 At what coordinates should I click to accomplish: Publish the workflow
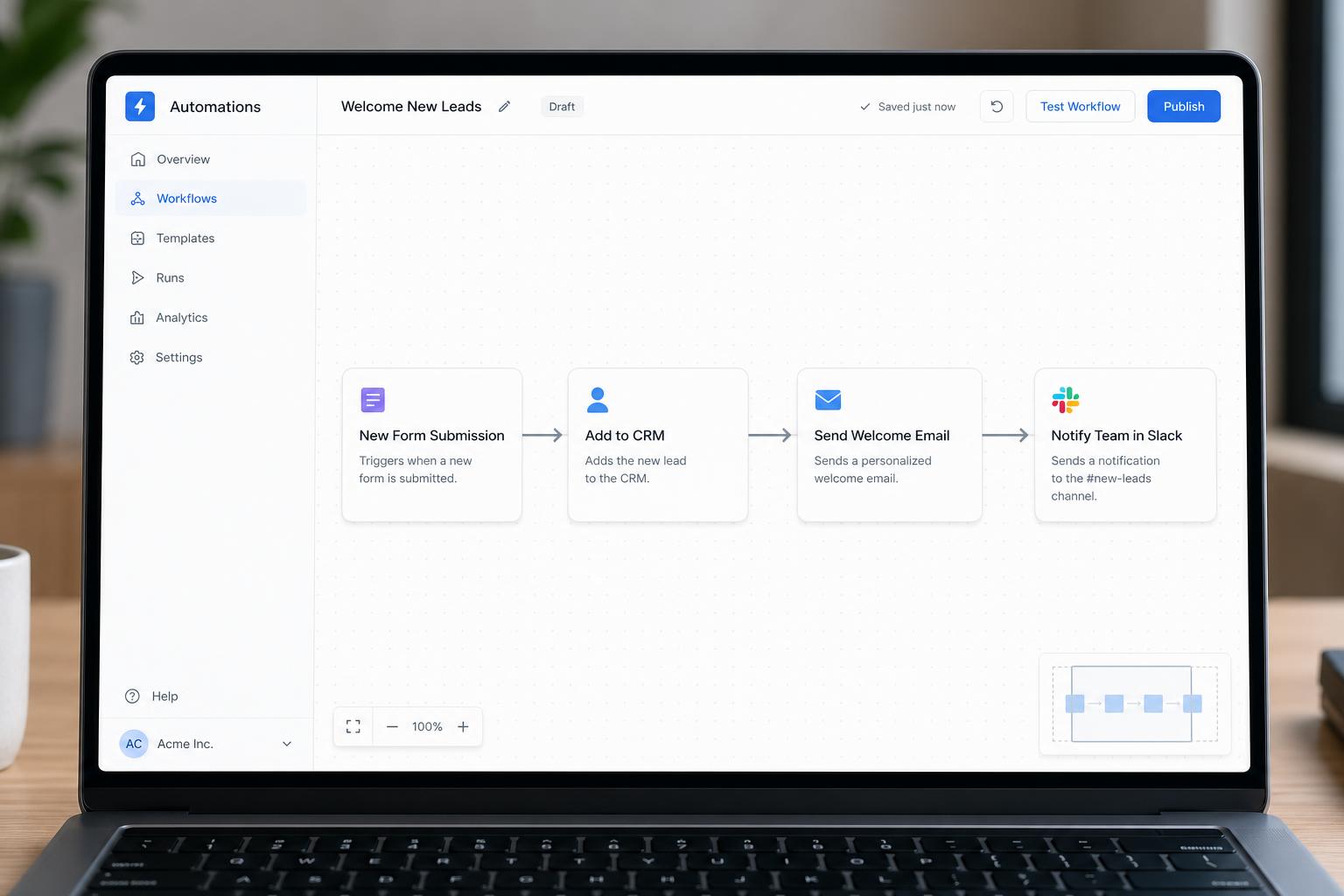point(1184,107)
